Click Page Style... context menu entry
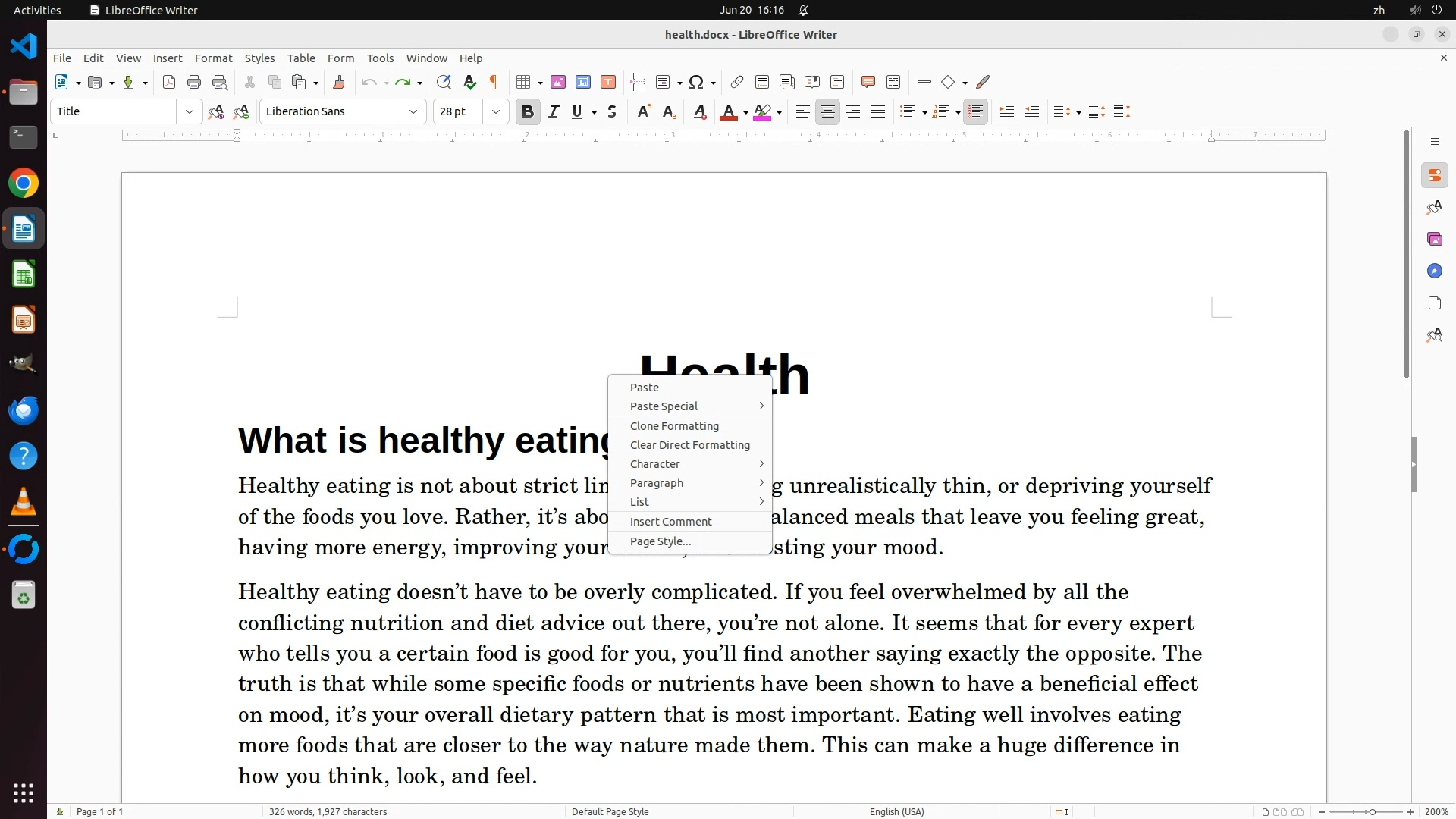 click(660, 541)
